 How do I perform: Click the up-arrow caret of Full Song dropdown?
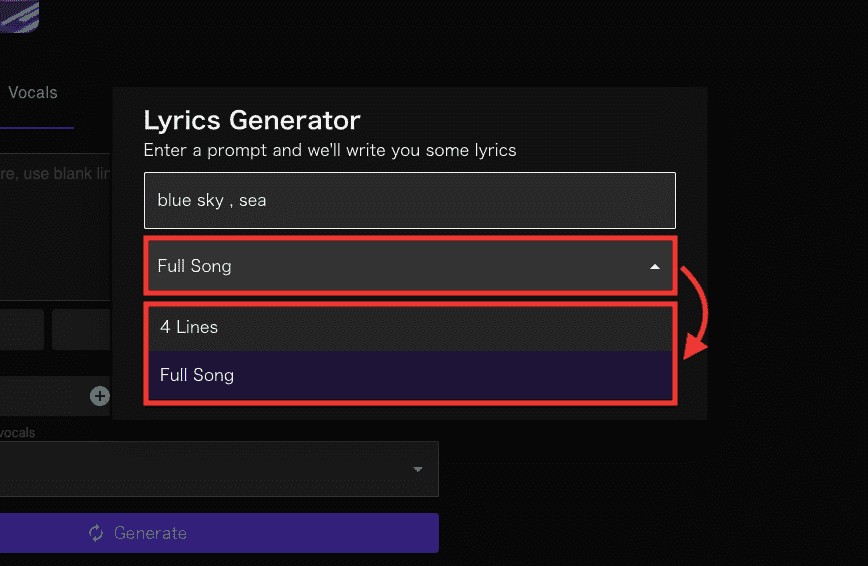click(x=655, y=267)
